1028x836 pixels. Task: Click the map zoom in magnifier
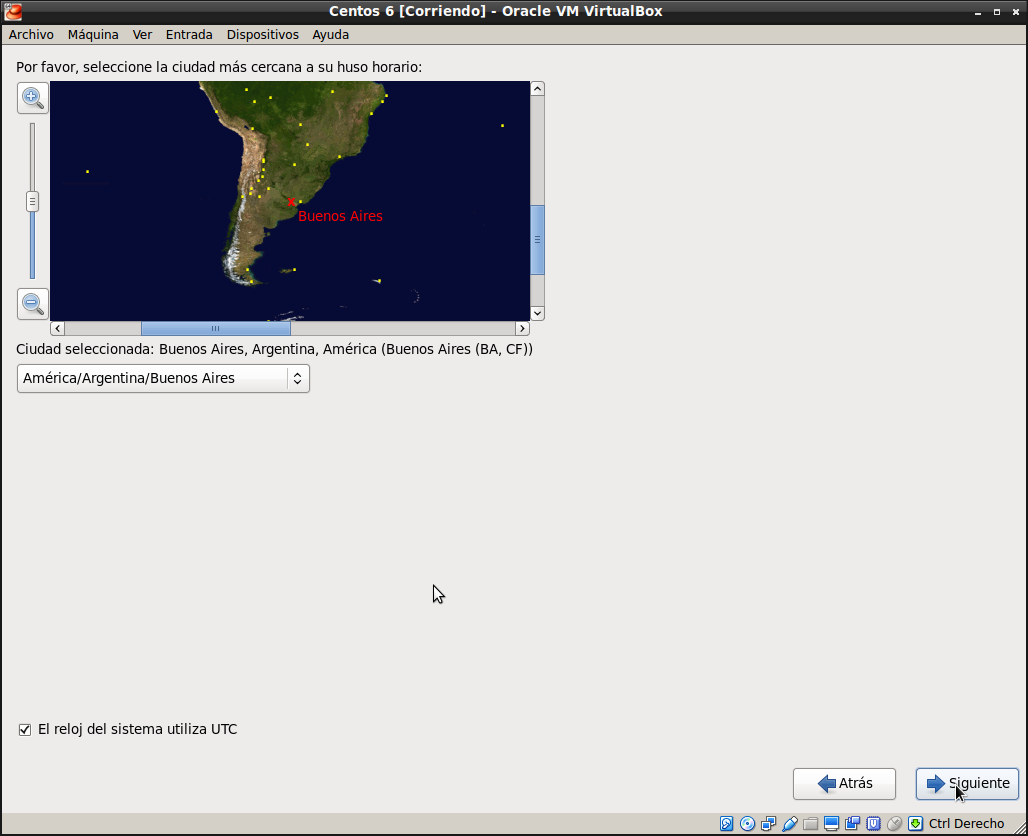point(32,98)
